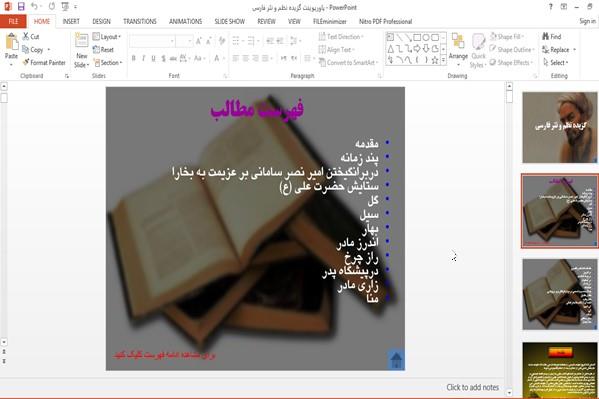Viewport: 599px width, 399px height.
Task: Select the Right Arrow block shape
Action: click(x=417, y=49)
